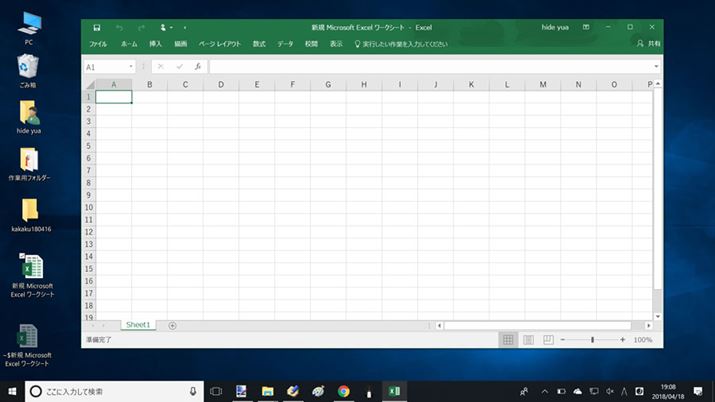Select the Sheet1 worksheet tab
Screen dimensions: 715x402
click(137, 325)
